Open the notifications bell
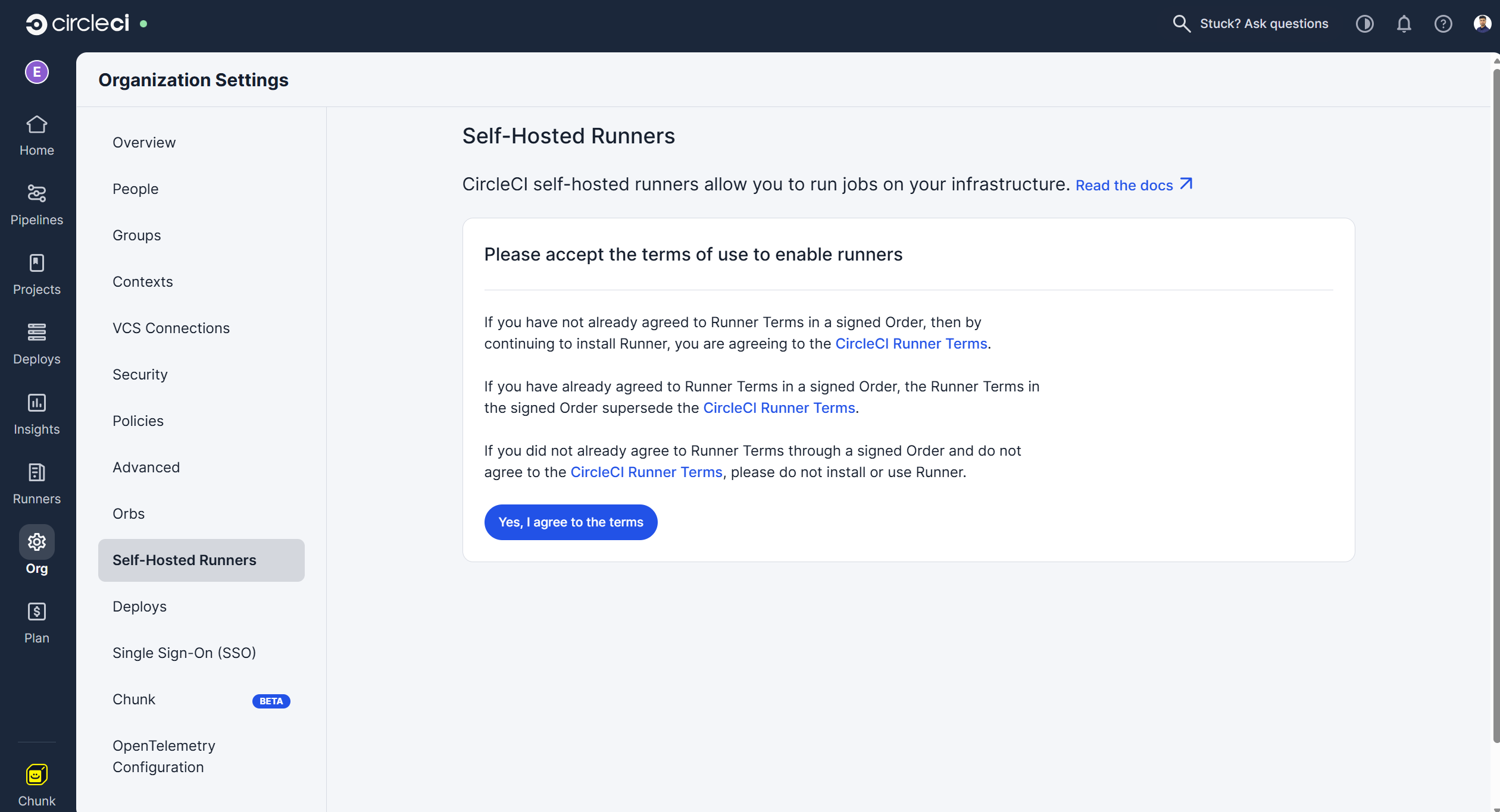Image resolution: width=1500 pixels, height=812 pixels. pyautogui.click(x=1404, y=24)
